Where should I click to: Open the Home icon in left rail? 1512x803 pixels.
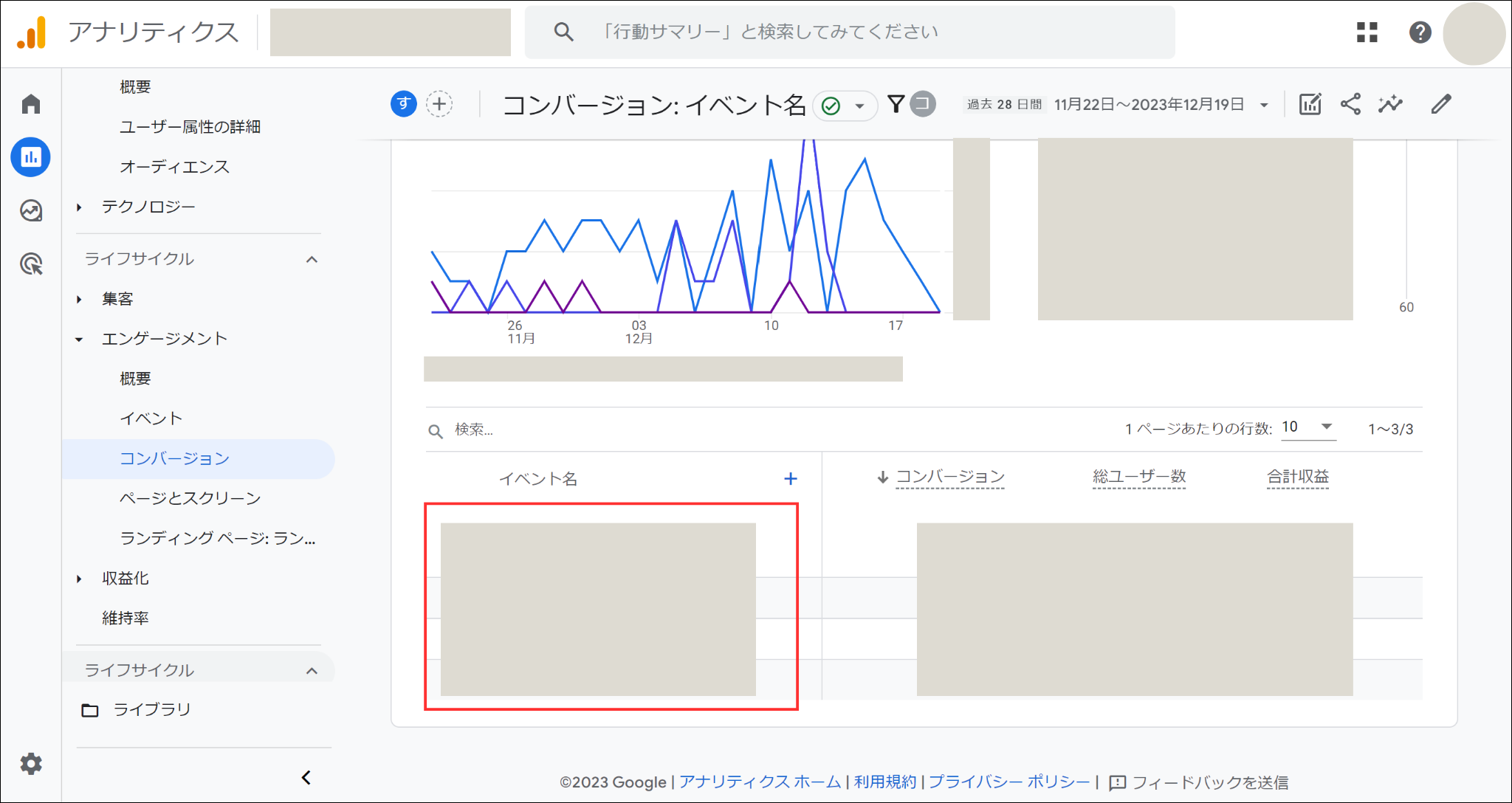click(x=31, y=104)
